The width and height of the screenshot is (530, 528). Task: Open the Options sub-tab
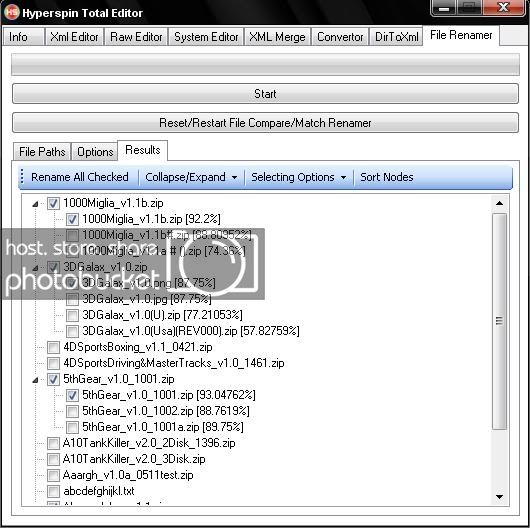(x=95, y=152)
